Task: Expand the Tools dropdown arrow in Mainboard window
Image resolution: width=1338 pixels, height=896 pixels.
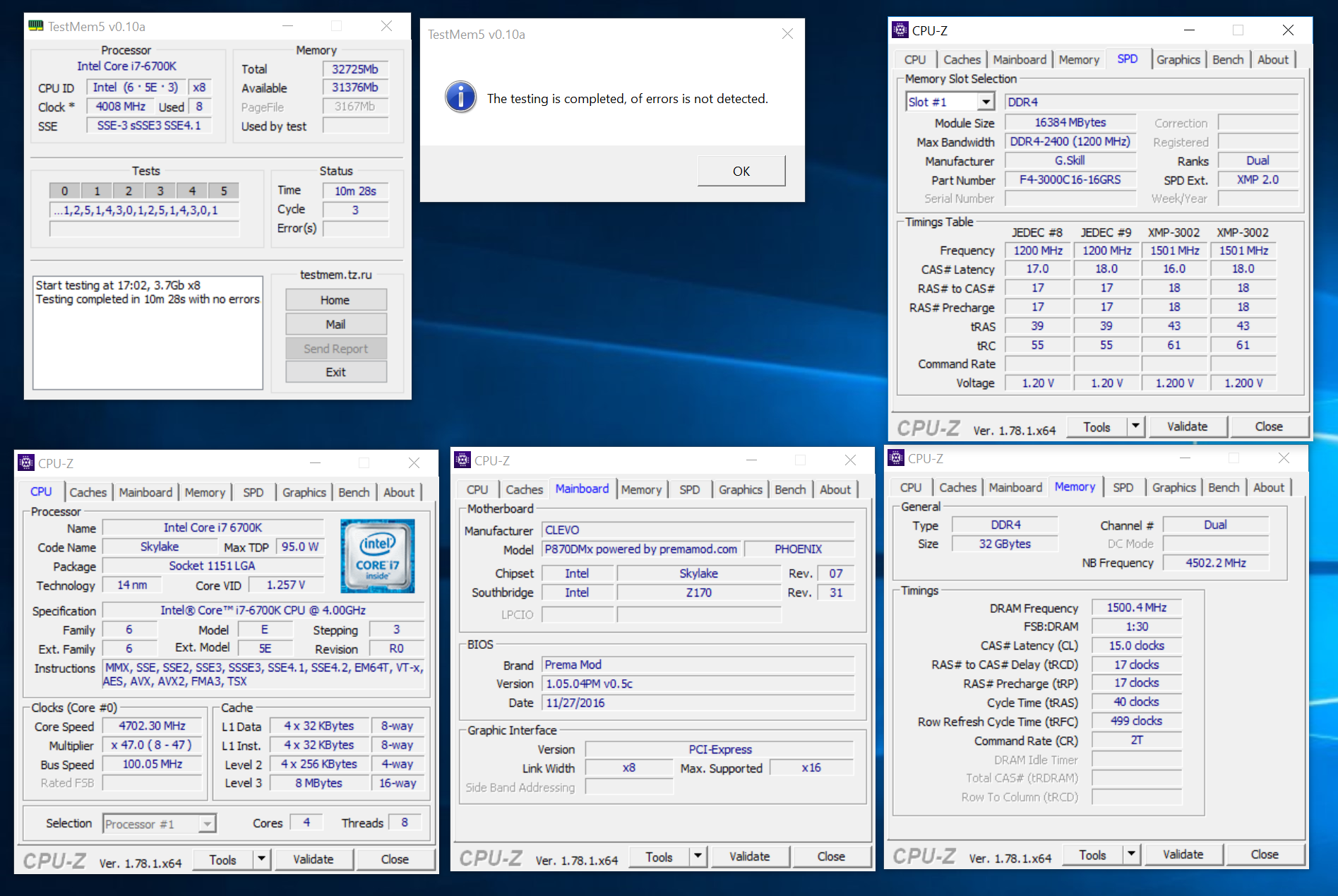Action: pyautogui.click(x=698, y=856)
